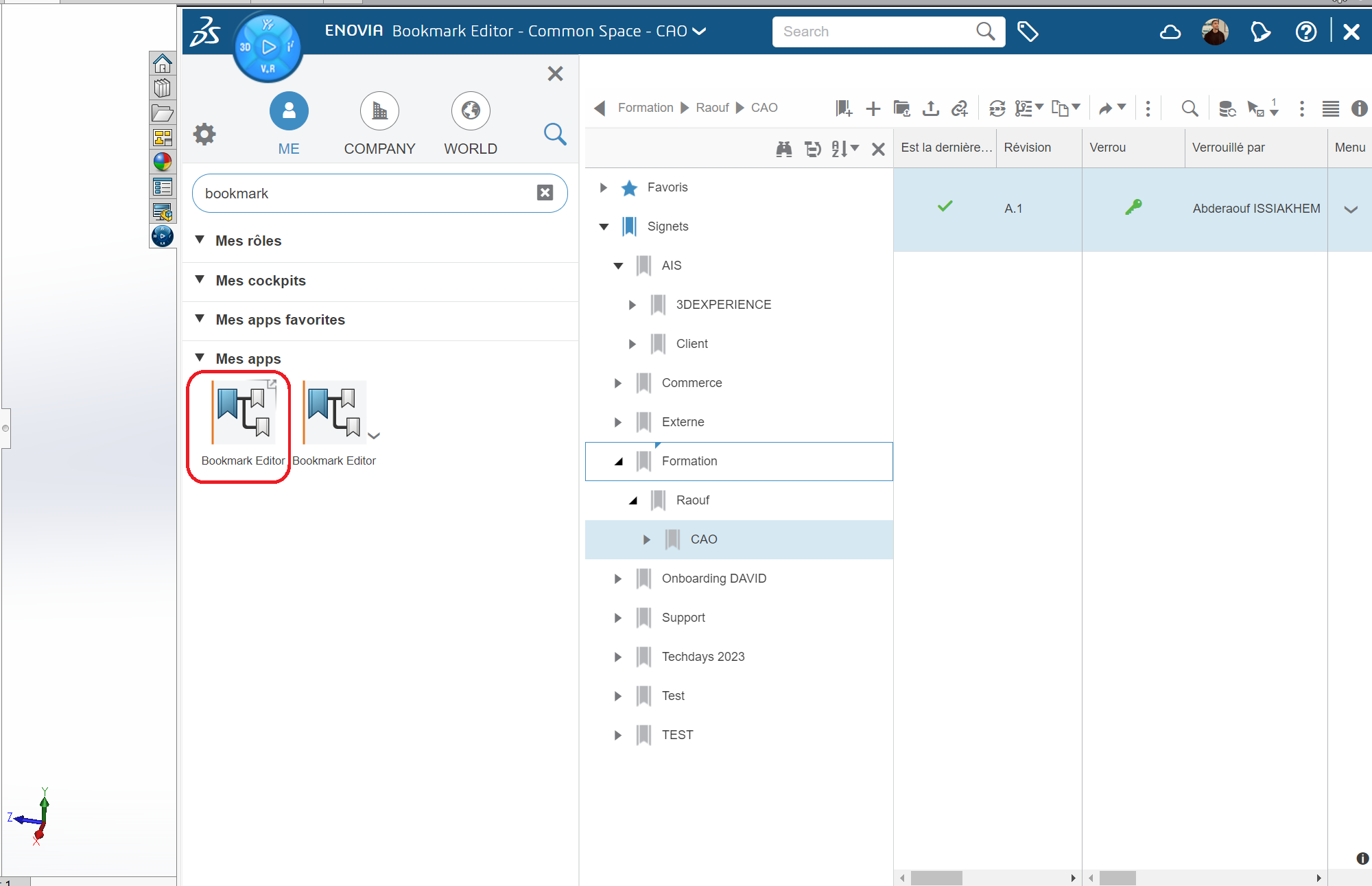
Task: Click the upload arrow icon
Action: pyautogui.click(x=930, y=108)
